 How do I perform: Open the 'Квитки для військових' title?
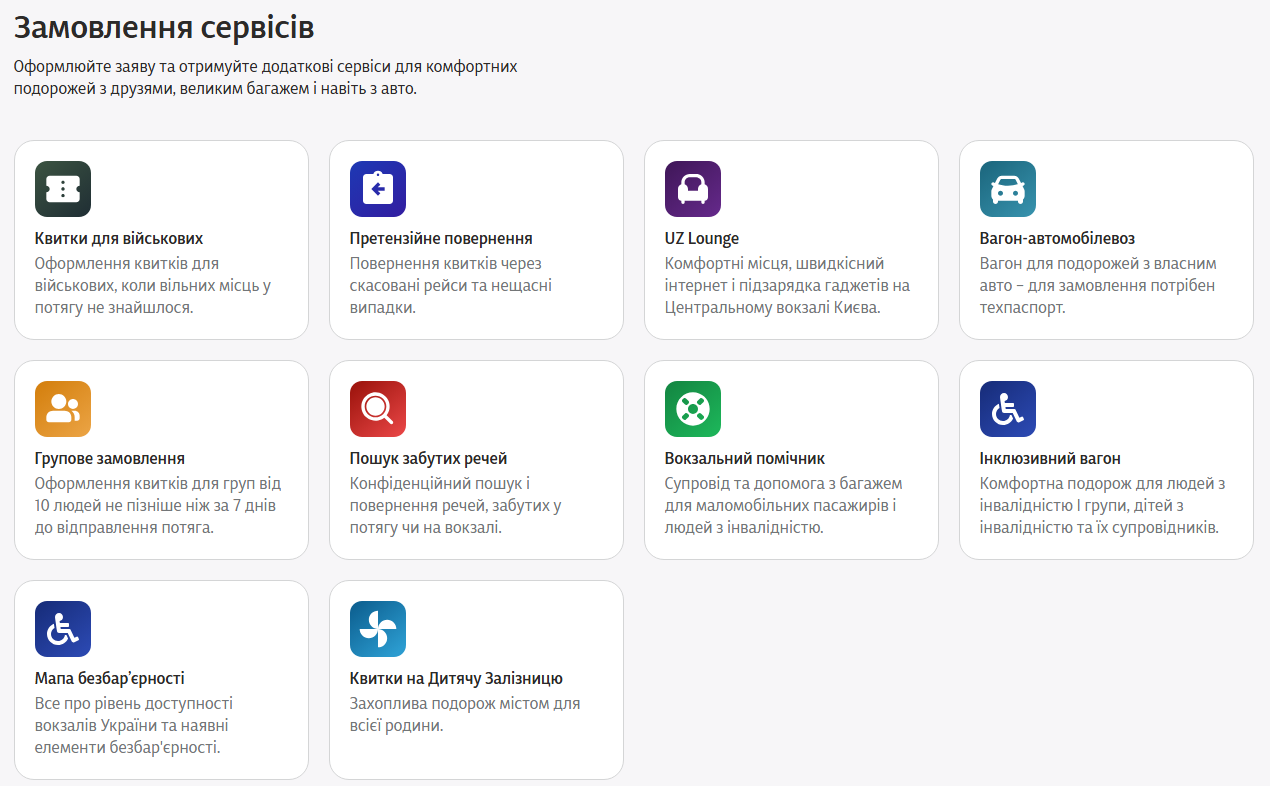click(119, 239)
